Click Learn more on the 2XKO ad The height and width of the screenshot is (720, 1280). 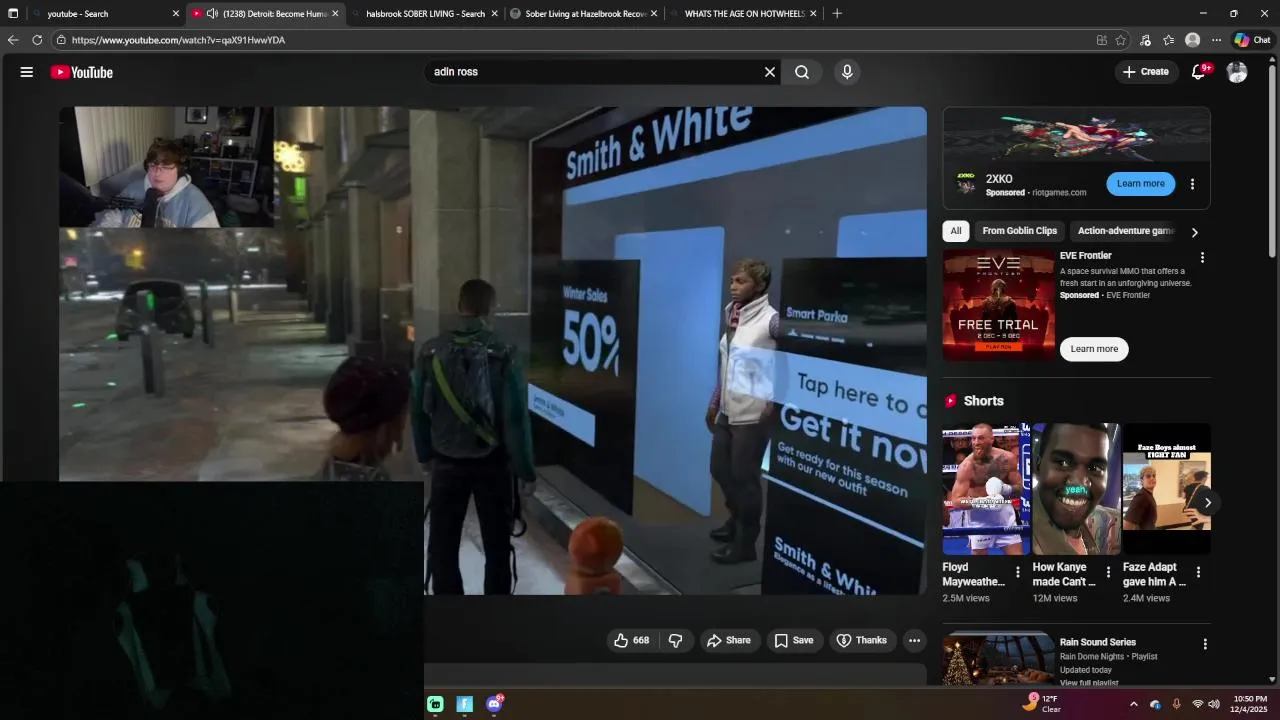click(x=1141, y=184)
